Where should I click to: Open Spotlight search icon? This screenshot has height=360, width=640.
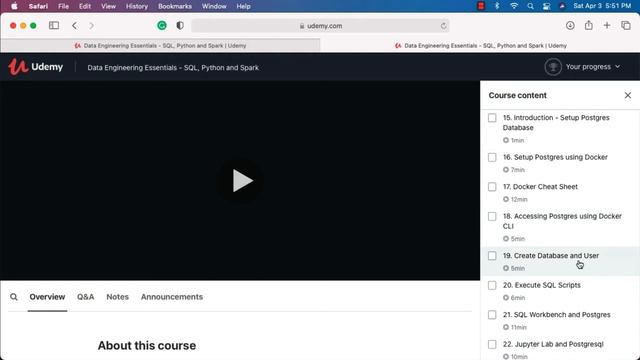click(530, 6)
